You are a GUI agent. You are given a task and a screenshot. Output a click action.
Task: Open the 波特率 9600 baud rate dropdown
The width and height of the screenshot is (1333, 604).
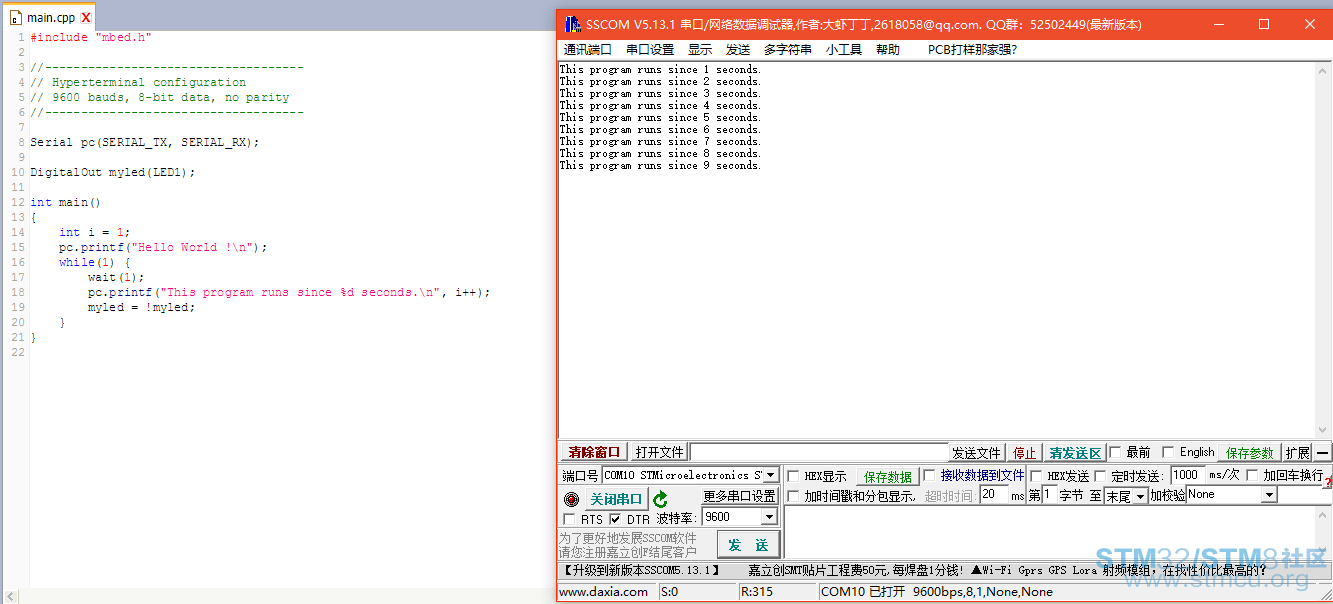tap(769, 517)
